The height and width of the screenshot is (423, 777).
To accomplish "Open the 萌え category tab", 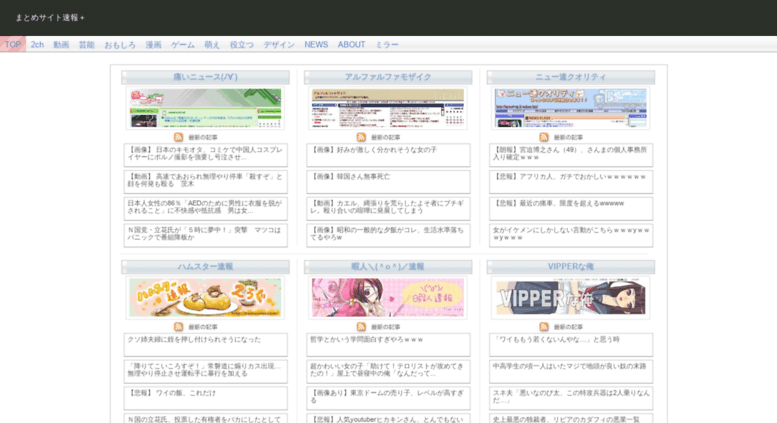I will pos(212,45).
